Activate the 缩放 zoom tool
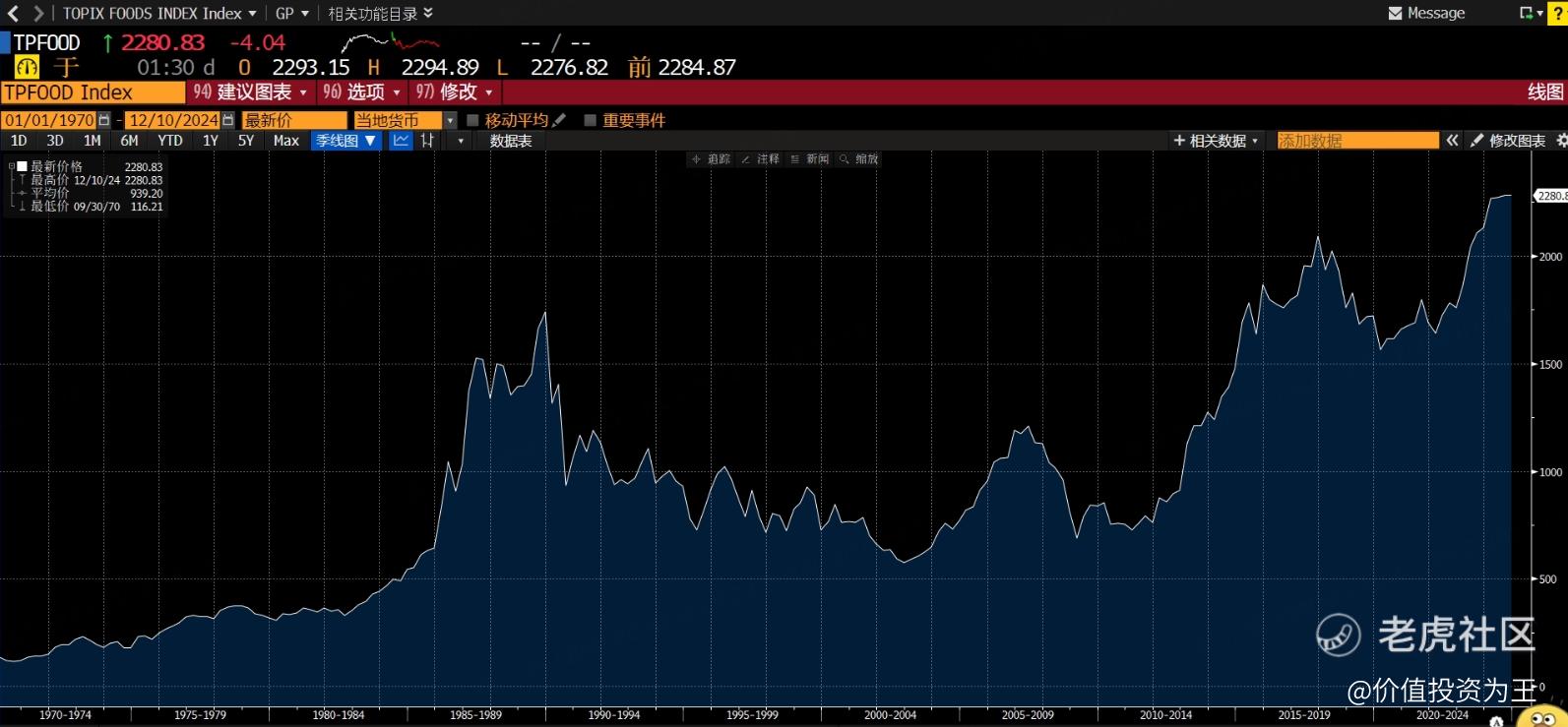This screenshot has height=727, width=1568. click(x=858, y=158)
